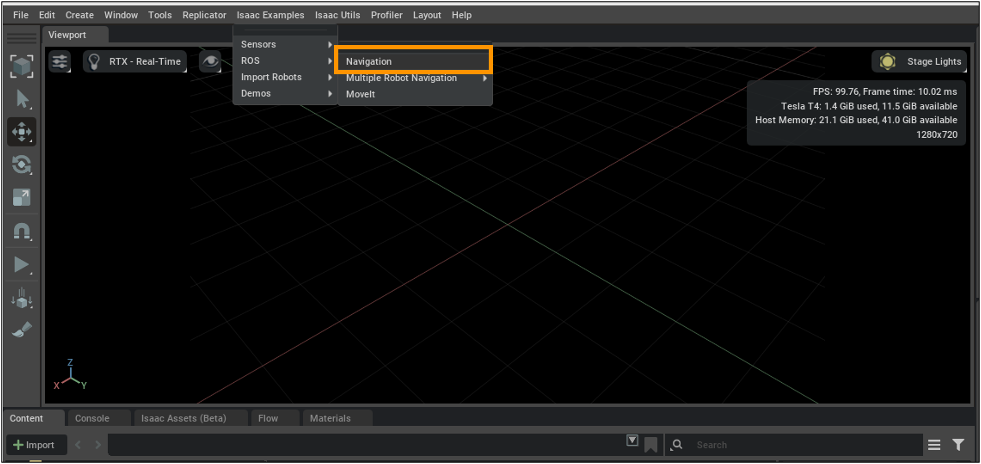Activate the Rotate tool
The image size is (981, 464).
pyautogui.click(x=22, y=165)
